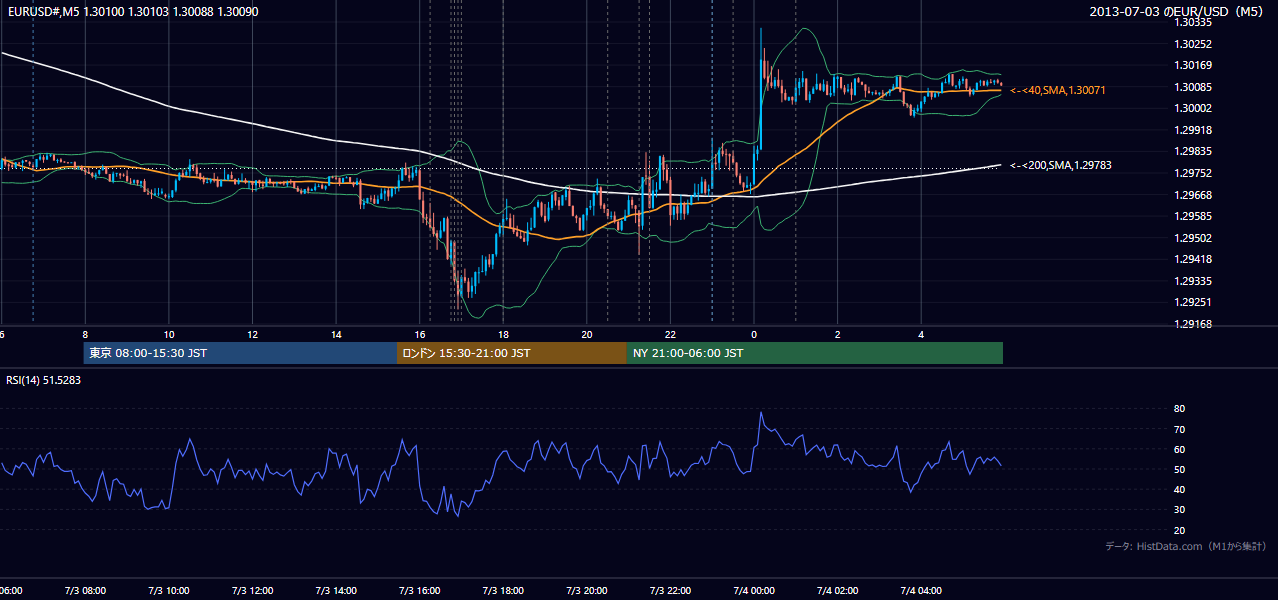
Task: Click the 7/3 12:00 time axis label
Action: (x=252, y=591)
